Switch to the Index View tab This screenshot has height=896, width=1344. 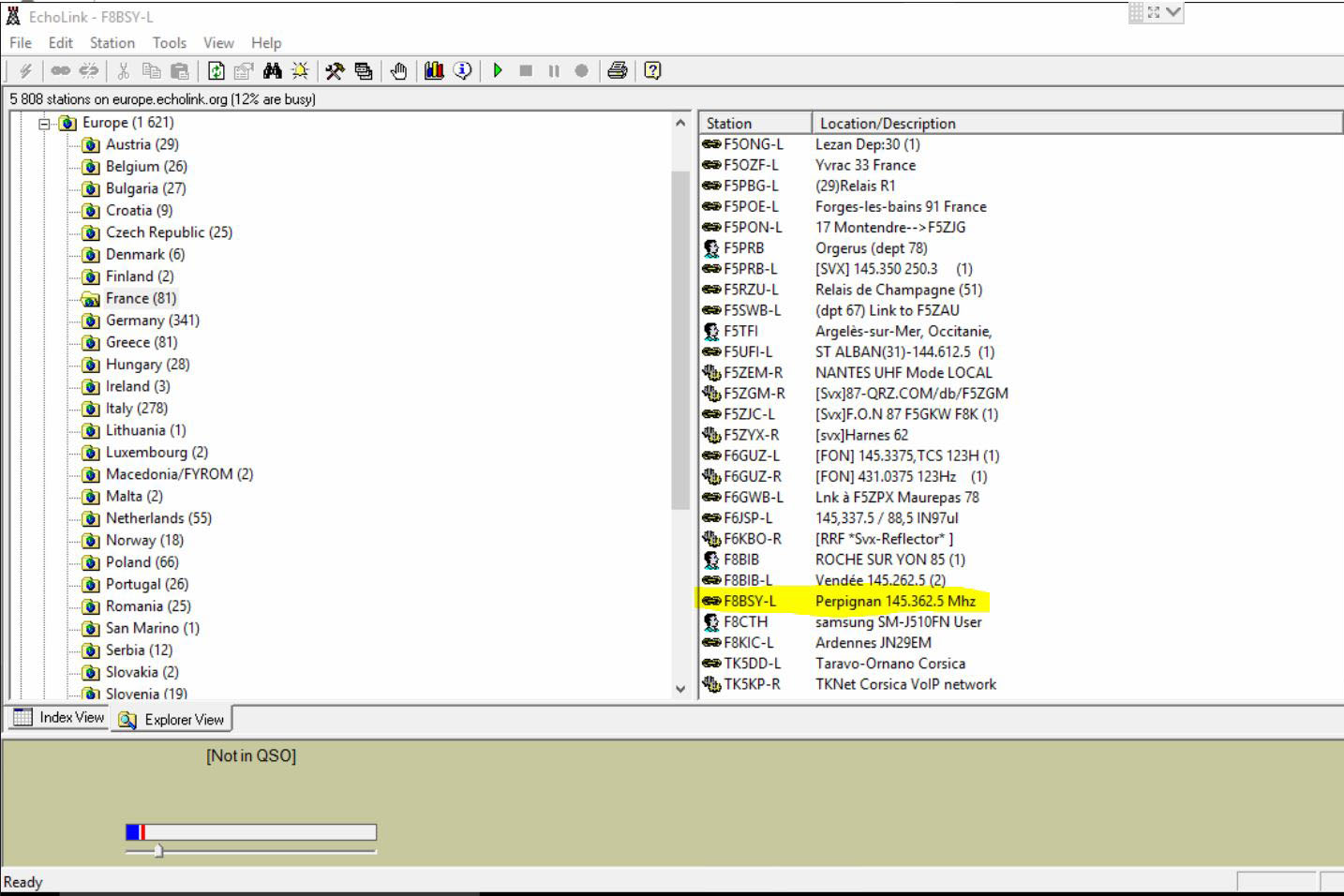click(58, 718)
